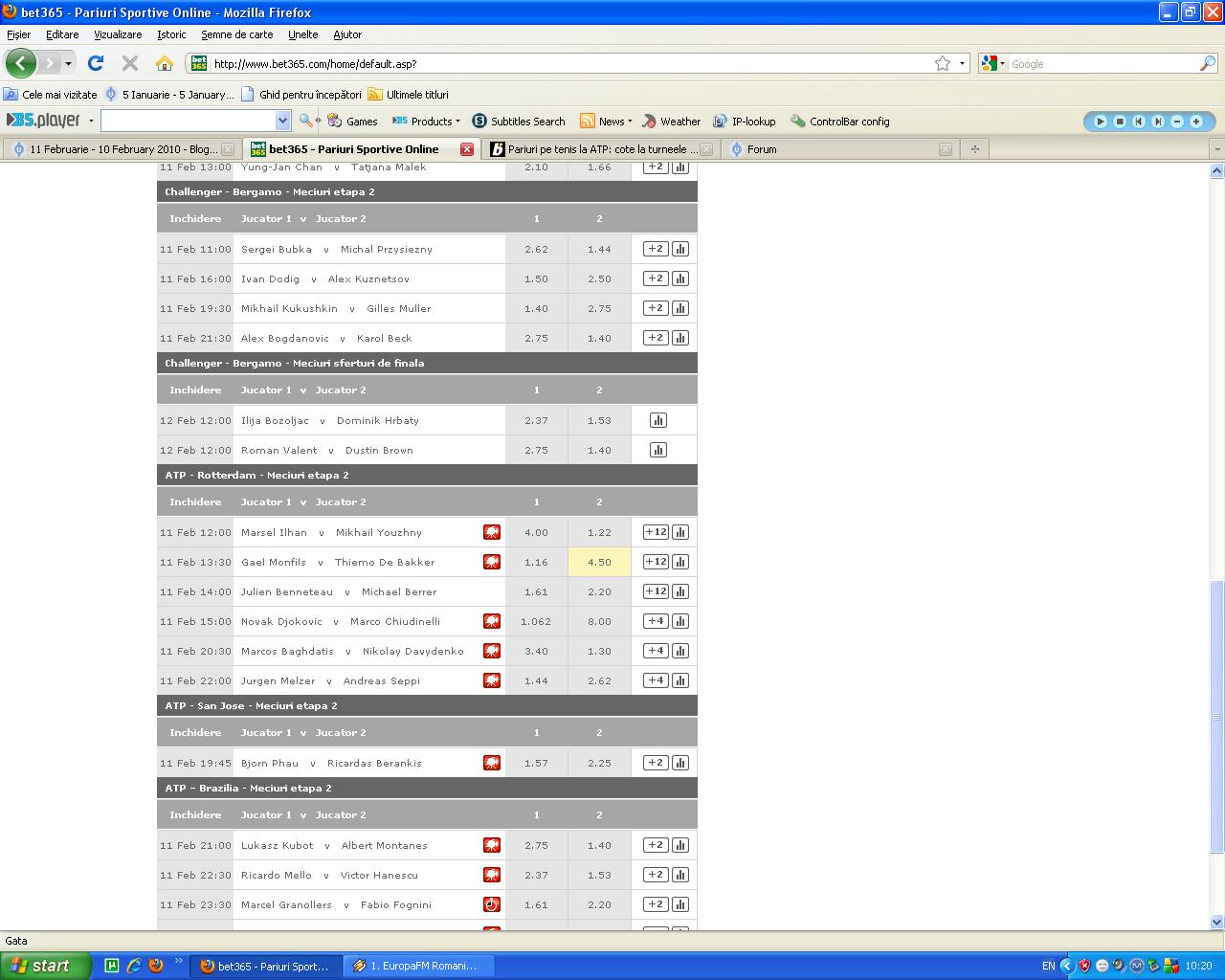Open live streaming for Marsel Ilhan match
This screenshot has height=980, width=1225.
pos(492,532)
